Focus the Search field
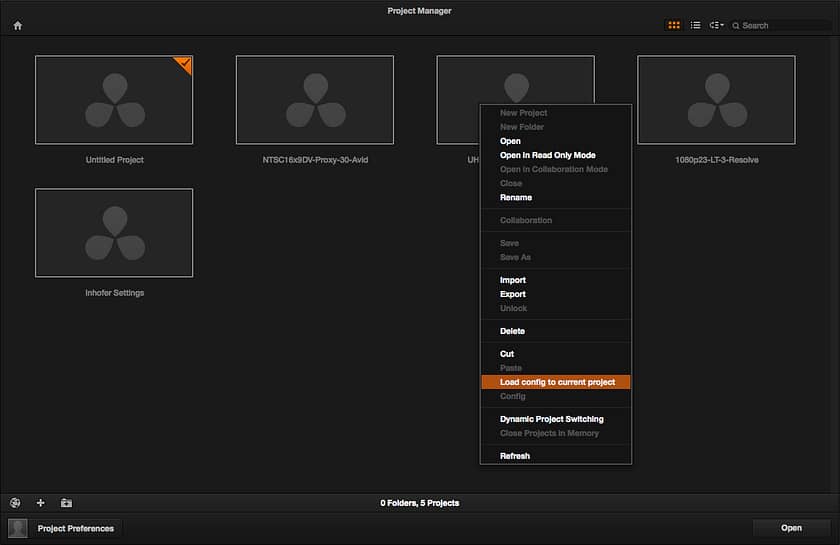Viewport: 840px width, 545px height. 781,25
